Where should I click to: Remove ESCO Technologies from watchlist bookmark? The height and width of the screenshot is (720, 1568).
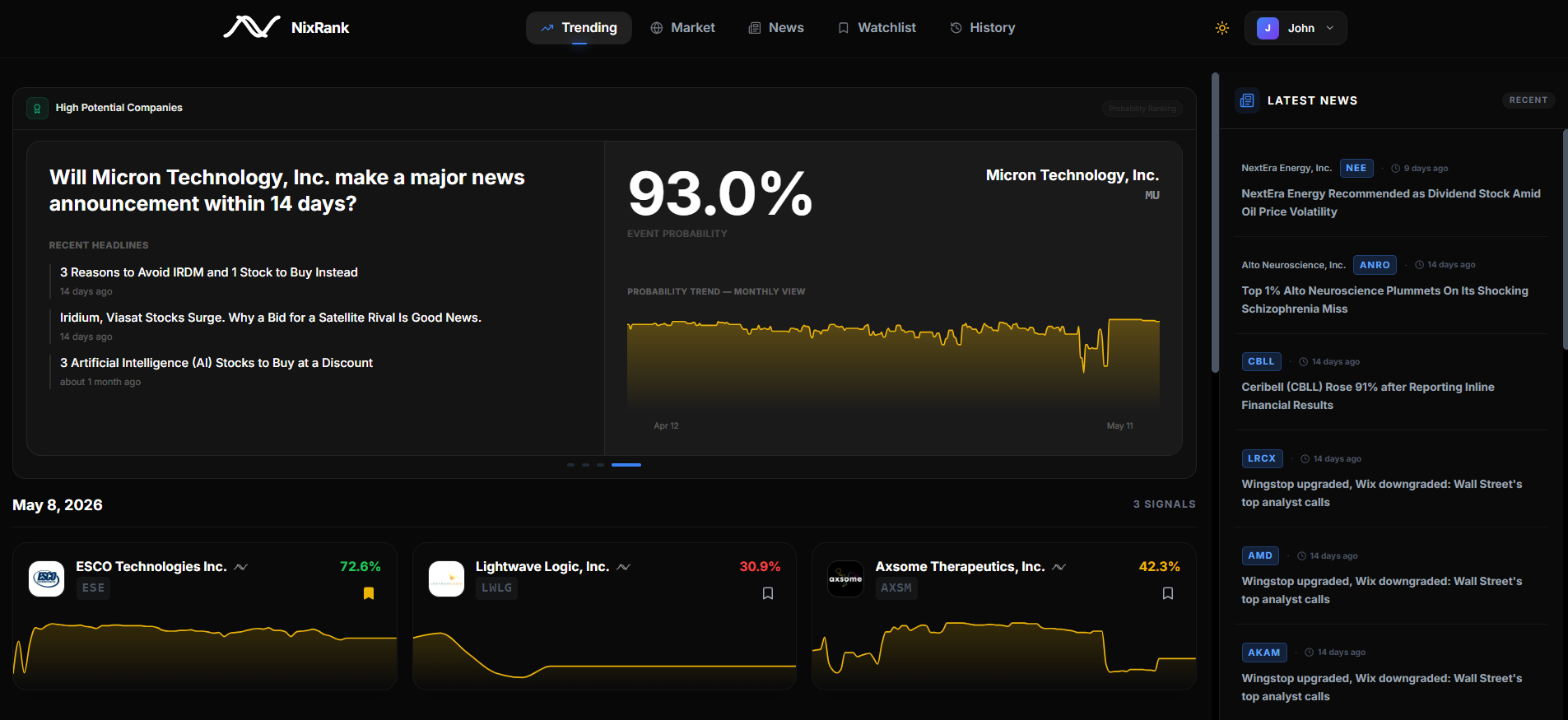[369, 593]
